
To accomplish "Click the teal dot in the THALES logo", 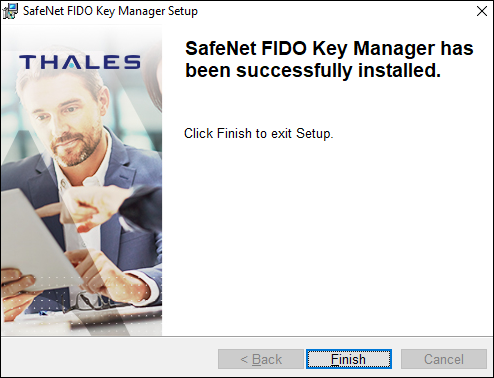I will (72, 65).
